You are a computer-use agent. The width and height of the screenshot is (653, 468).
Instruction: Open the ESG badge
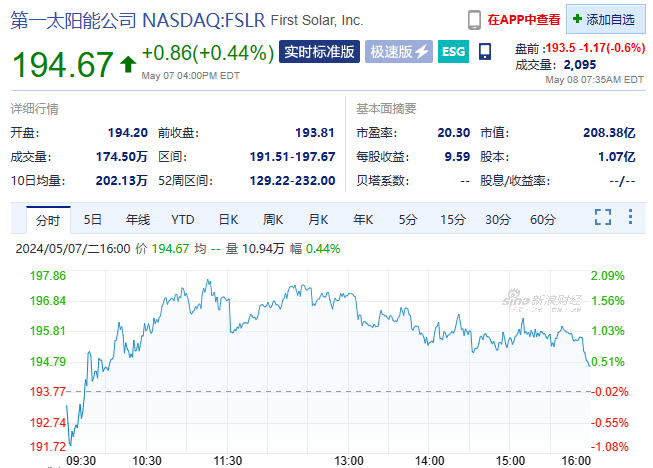point(453,52)
